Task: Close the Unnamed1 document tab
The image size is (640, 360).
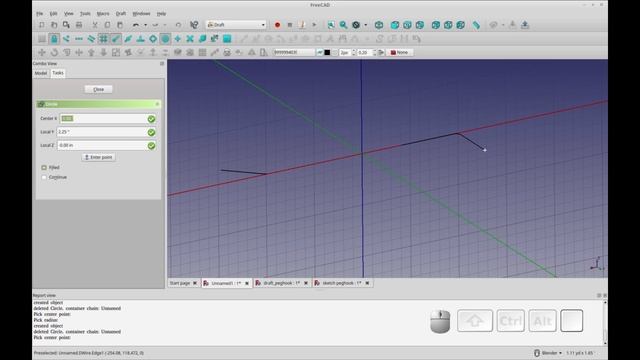Action: (x=247, y=283)
